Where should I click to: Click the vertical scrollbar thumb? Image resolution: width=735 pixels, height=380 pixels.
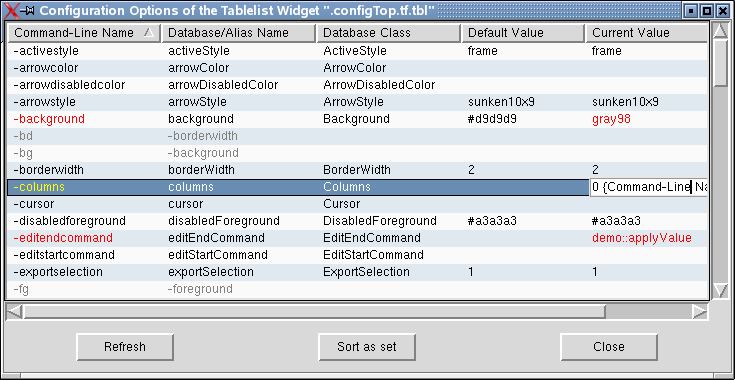pyautogui.click(x=720, y=63)
